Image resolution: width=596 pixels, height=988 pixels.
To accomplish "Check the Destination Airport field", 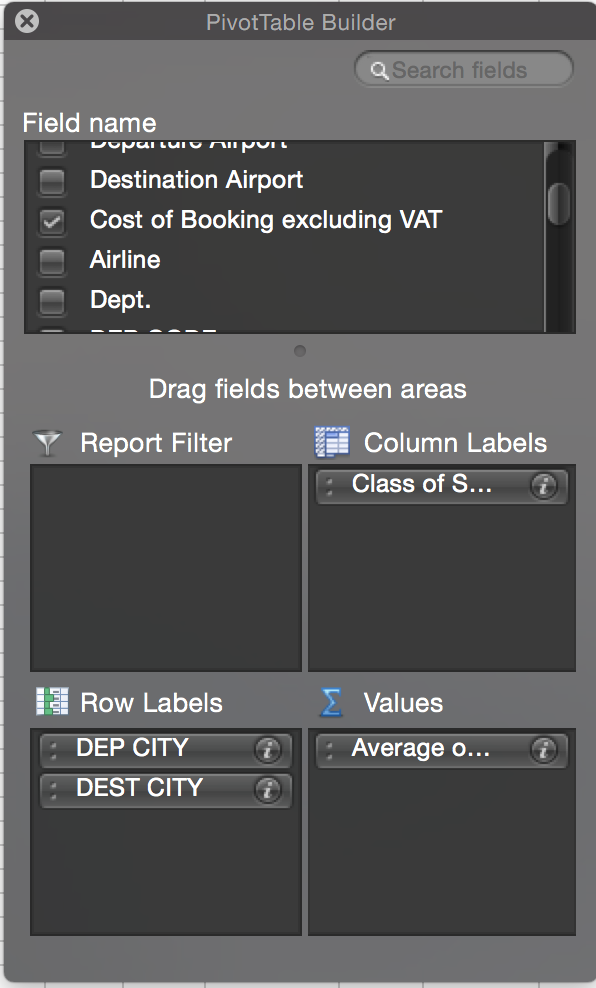I will pyautogui.click(x=52, y=181).
